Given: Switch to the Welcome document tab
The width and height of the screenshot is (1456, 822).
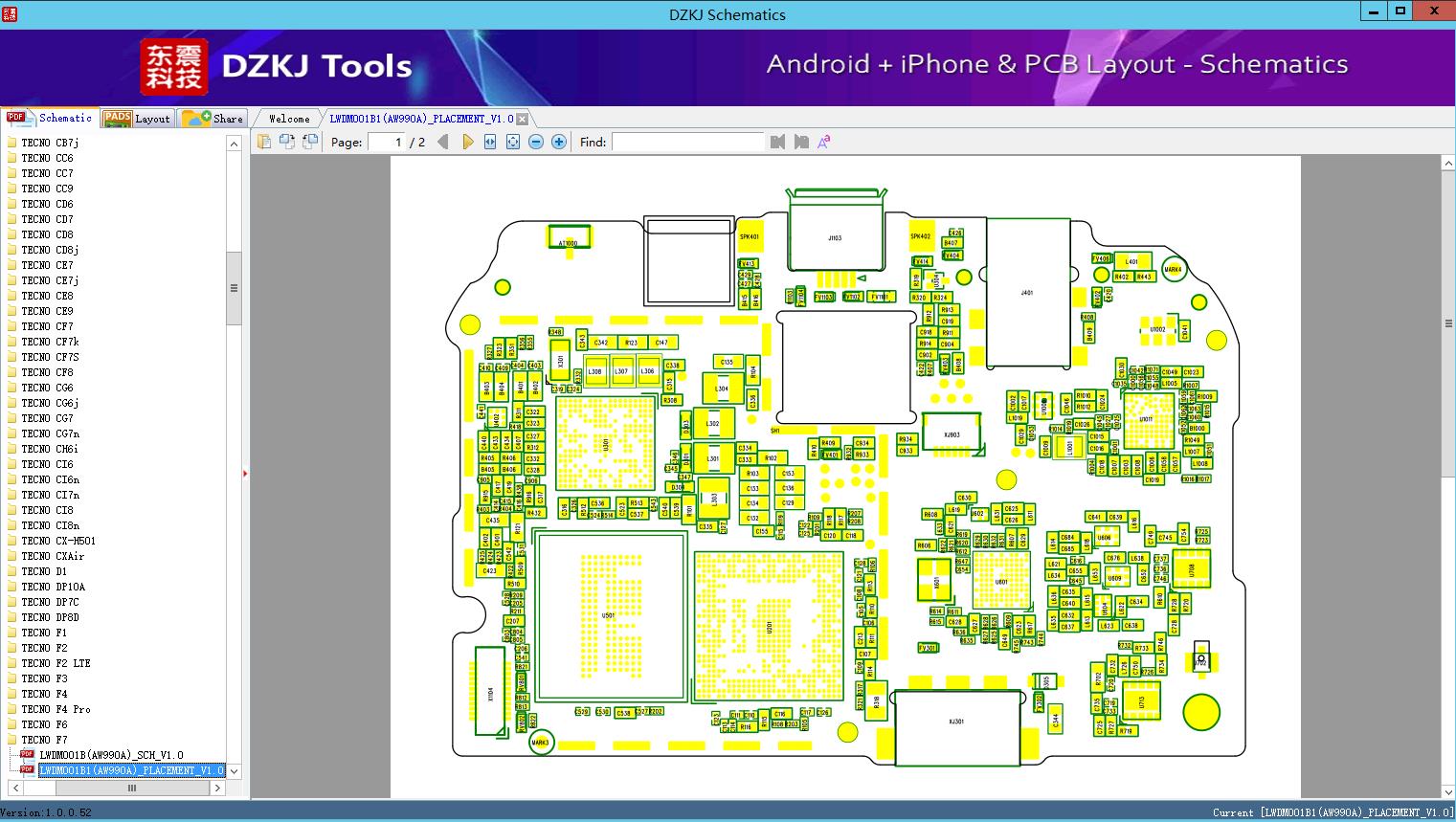Looking at the screenshot, I should coord(289,119).
